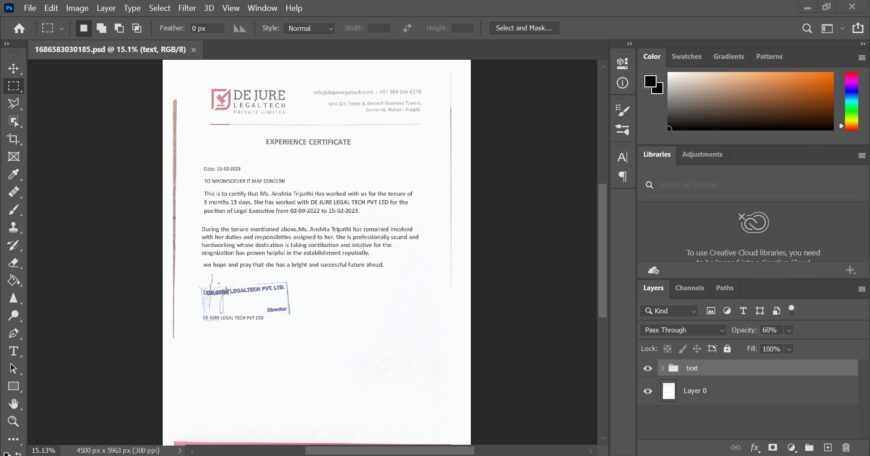Viewport: 870px width, 456px height.
Task: Select the Horizontal Type tool
Action: pyautogui.click(x=13, y=351)
